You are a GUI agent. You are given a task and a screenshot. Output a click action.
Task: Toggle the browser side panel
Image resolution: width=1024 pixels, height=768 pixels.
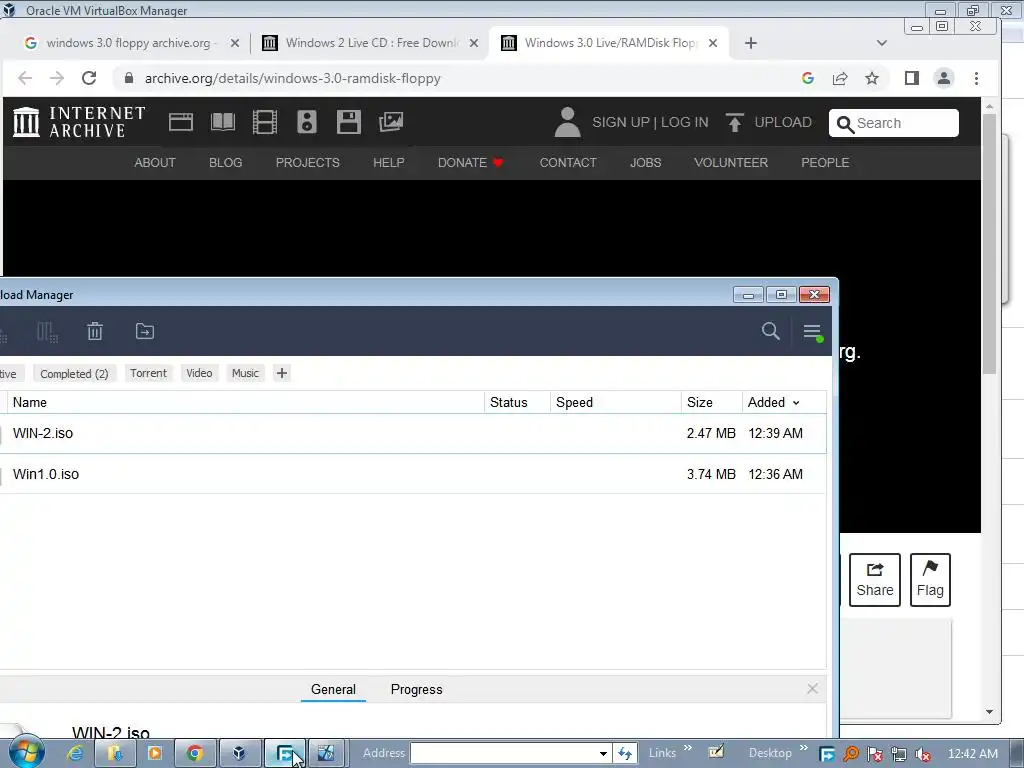(x=912, y=78)
